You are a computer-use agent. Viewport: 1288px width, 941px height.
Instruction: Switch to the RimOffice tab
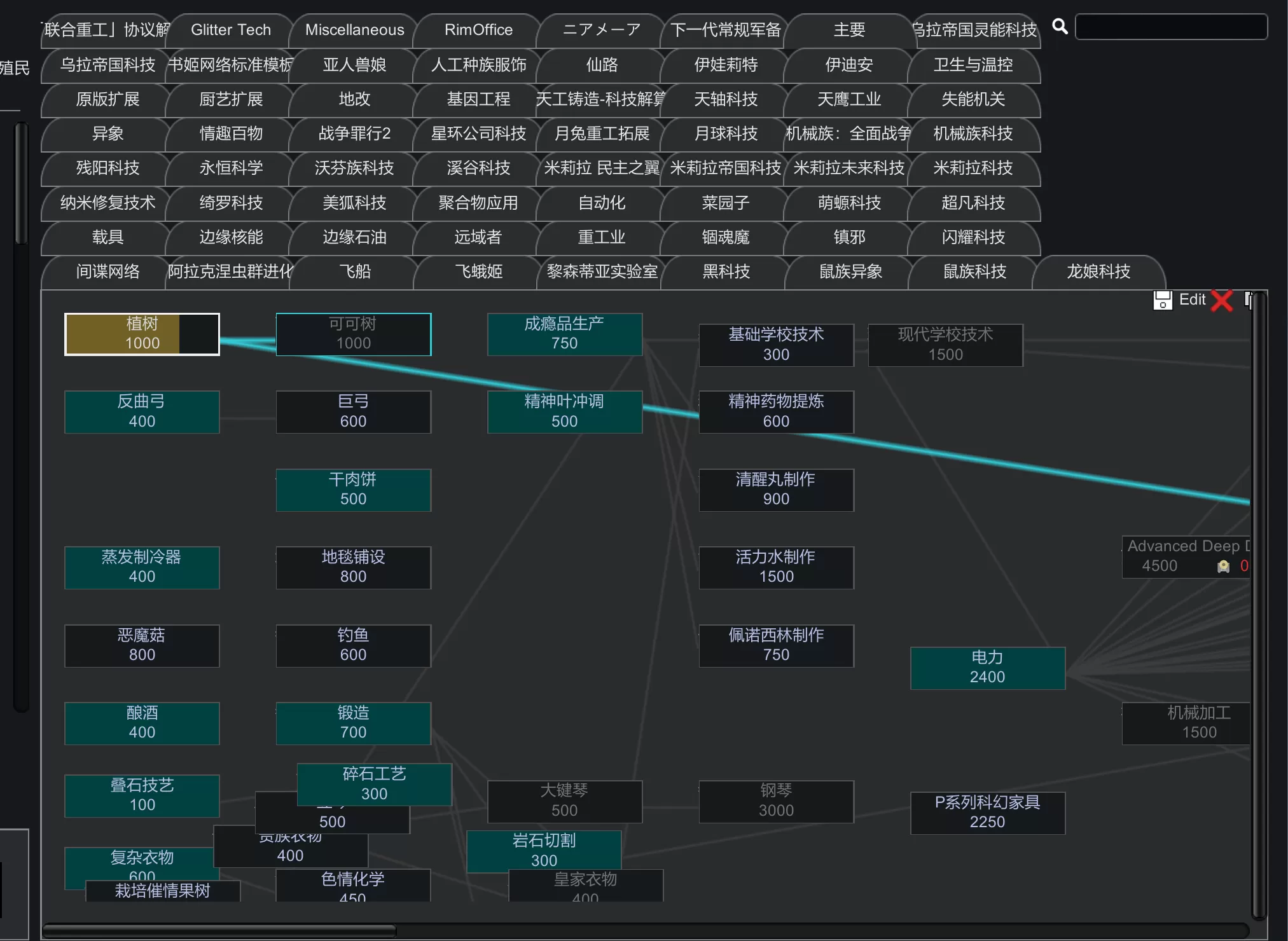[478, 30]
